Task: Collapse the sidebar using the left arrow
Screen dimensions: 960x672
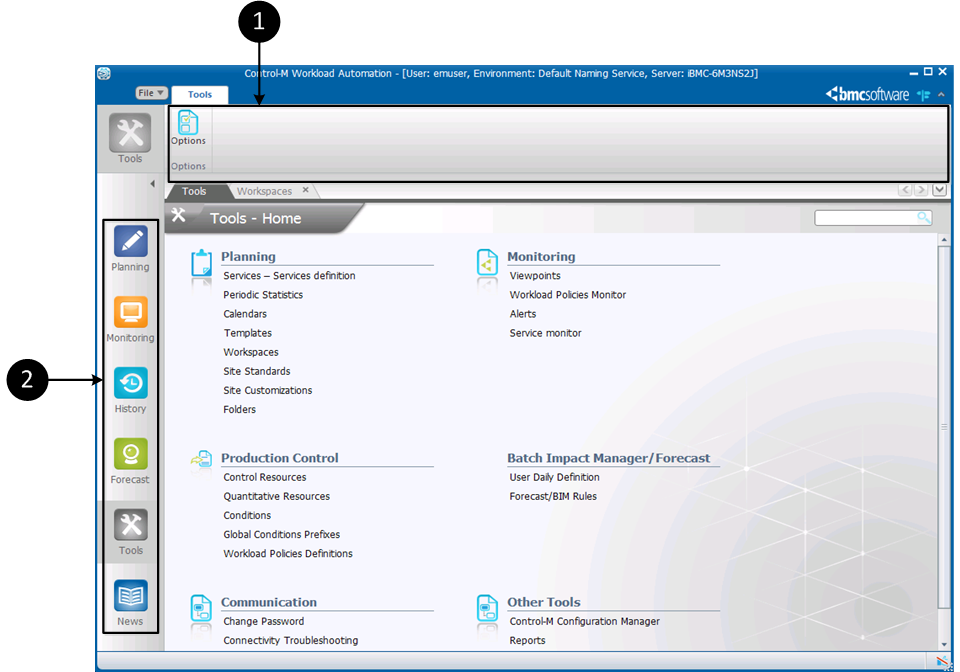Action: [x=153, y=184]
